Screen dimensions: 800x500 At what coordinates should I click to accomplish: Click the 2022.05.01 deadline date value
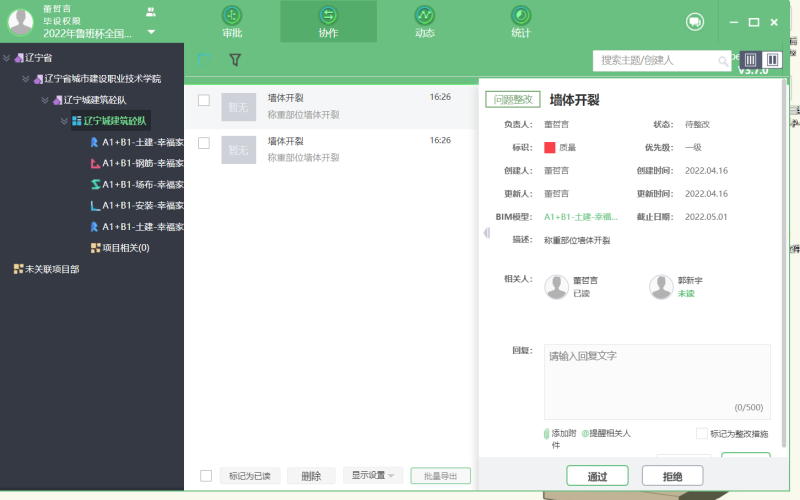[x=706, y=217]
